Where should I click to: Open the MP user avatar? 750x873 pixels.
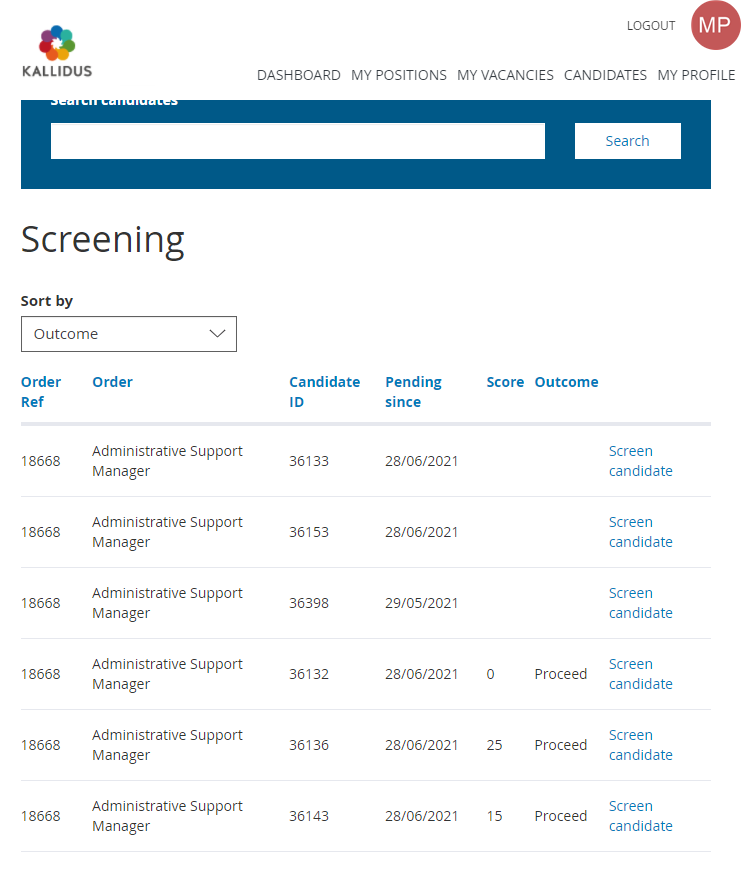(x=714, y=26)
